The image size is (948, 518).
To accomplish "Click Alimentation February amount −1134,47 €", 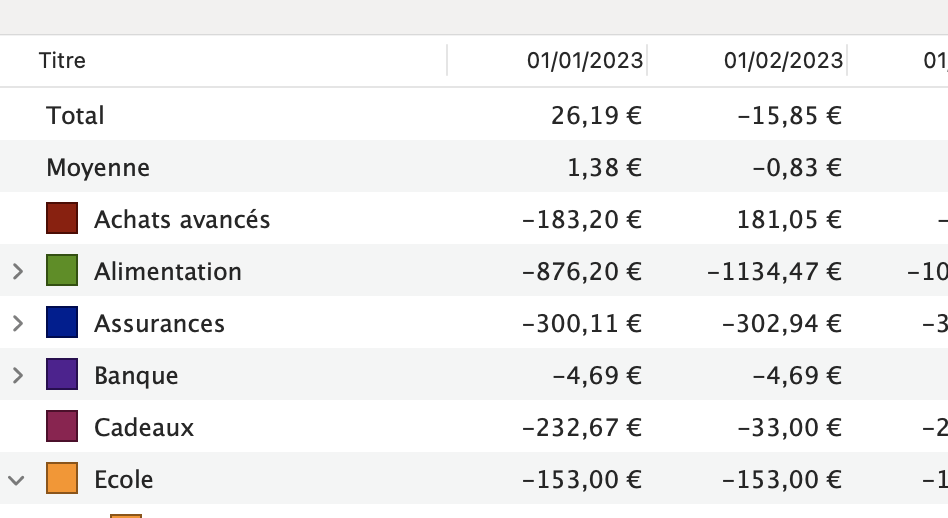I will click(x=774, y=272).
